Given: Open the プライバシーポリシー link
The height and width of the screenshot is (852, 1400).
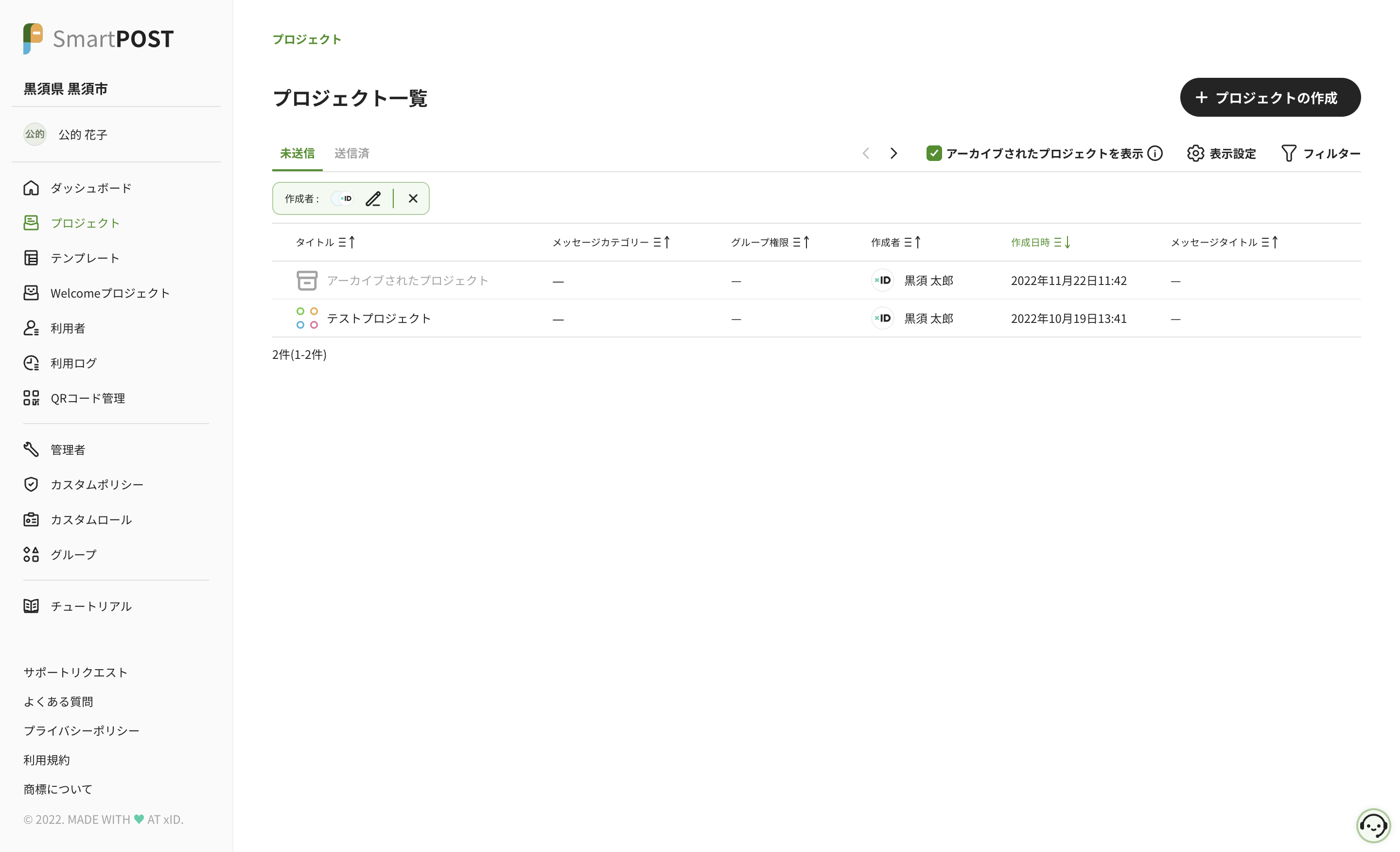Looking at the screenshot, I should tap(81, 730).
